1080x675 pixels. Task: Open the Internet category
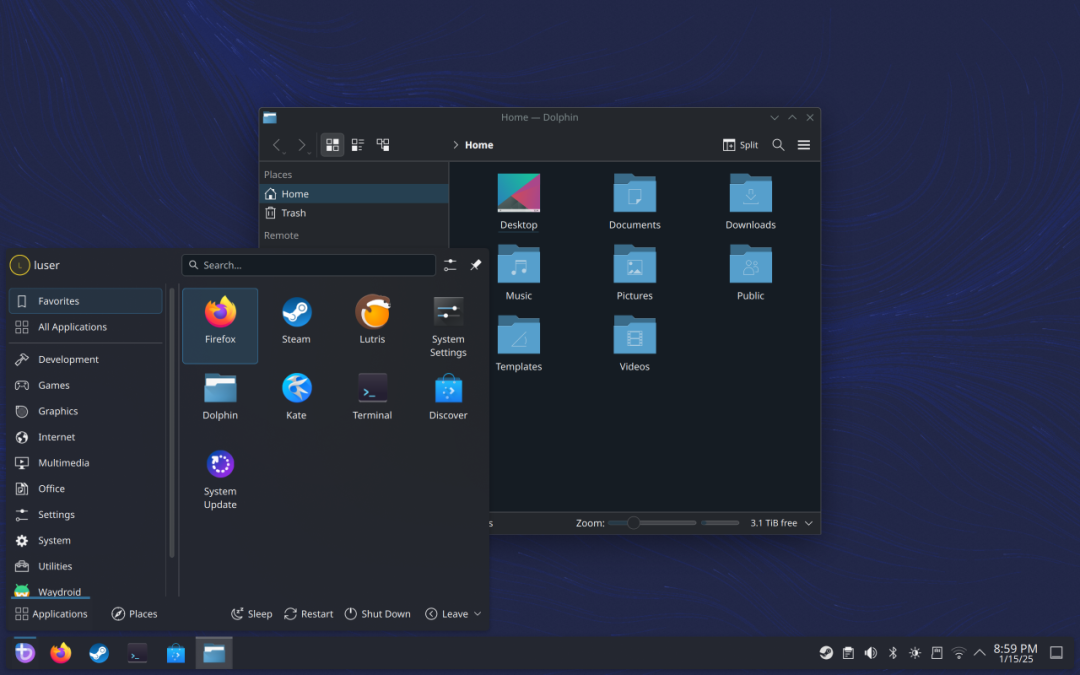85,437
